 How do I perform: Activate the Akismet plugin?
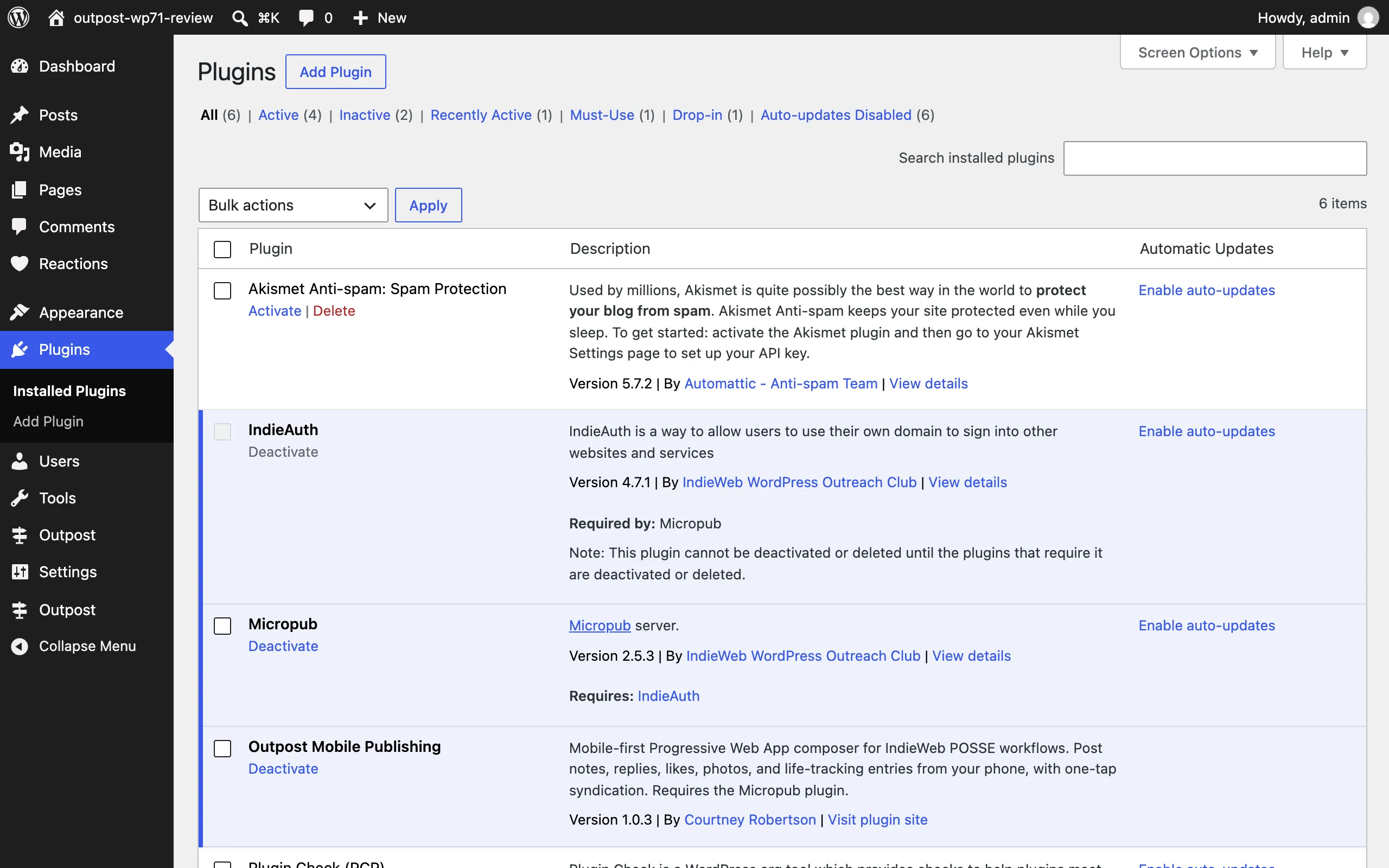tap(275, 310)
